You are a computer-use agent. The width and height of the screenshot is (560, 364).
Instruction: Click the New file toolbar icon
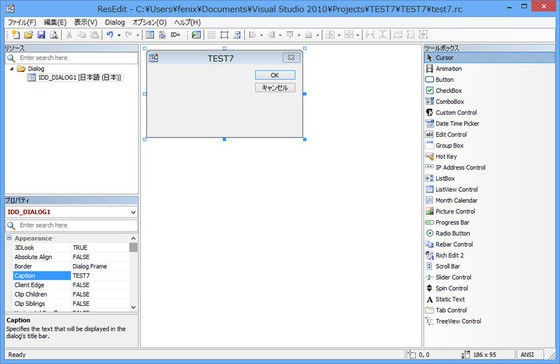[x=16, y=35]
